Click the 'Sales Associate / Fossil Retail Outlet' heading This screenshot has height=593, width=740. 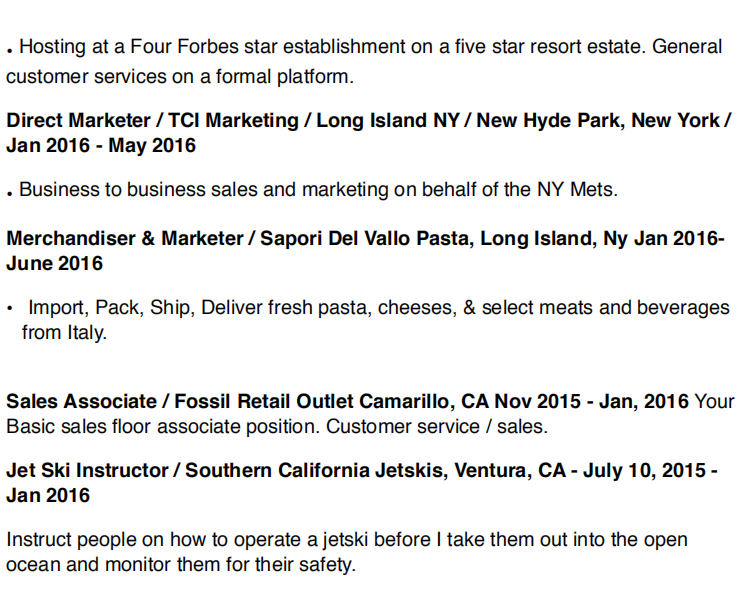(179, 402)
